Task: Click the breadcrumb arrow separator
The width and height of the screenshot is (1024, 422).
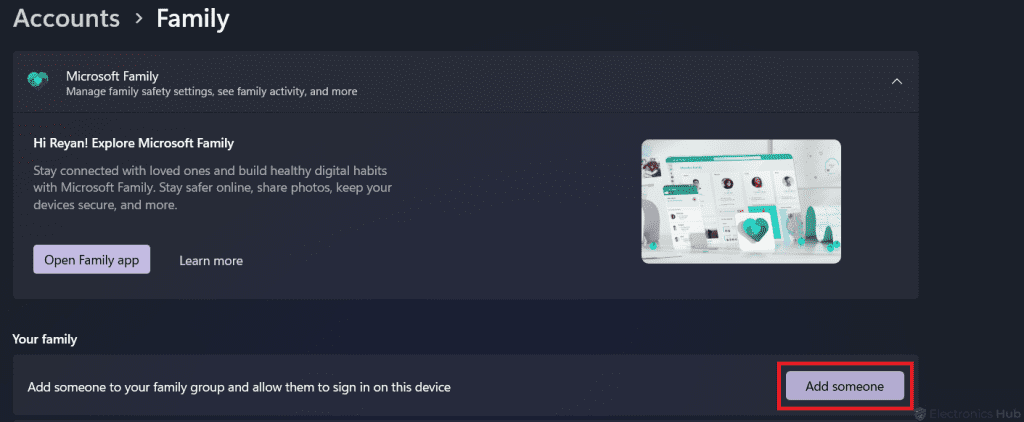Action: pyautogui.click(x=138, y=19)
